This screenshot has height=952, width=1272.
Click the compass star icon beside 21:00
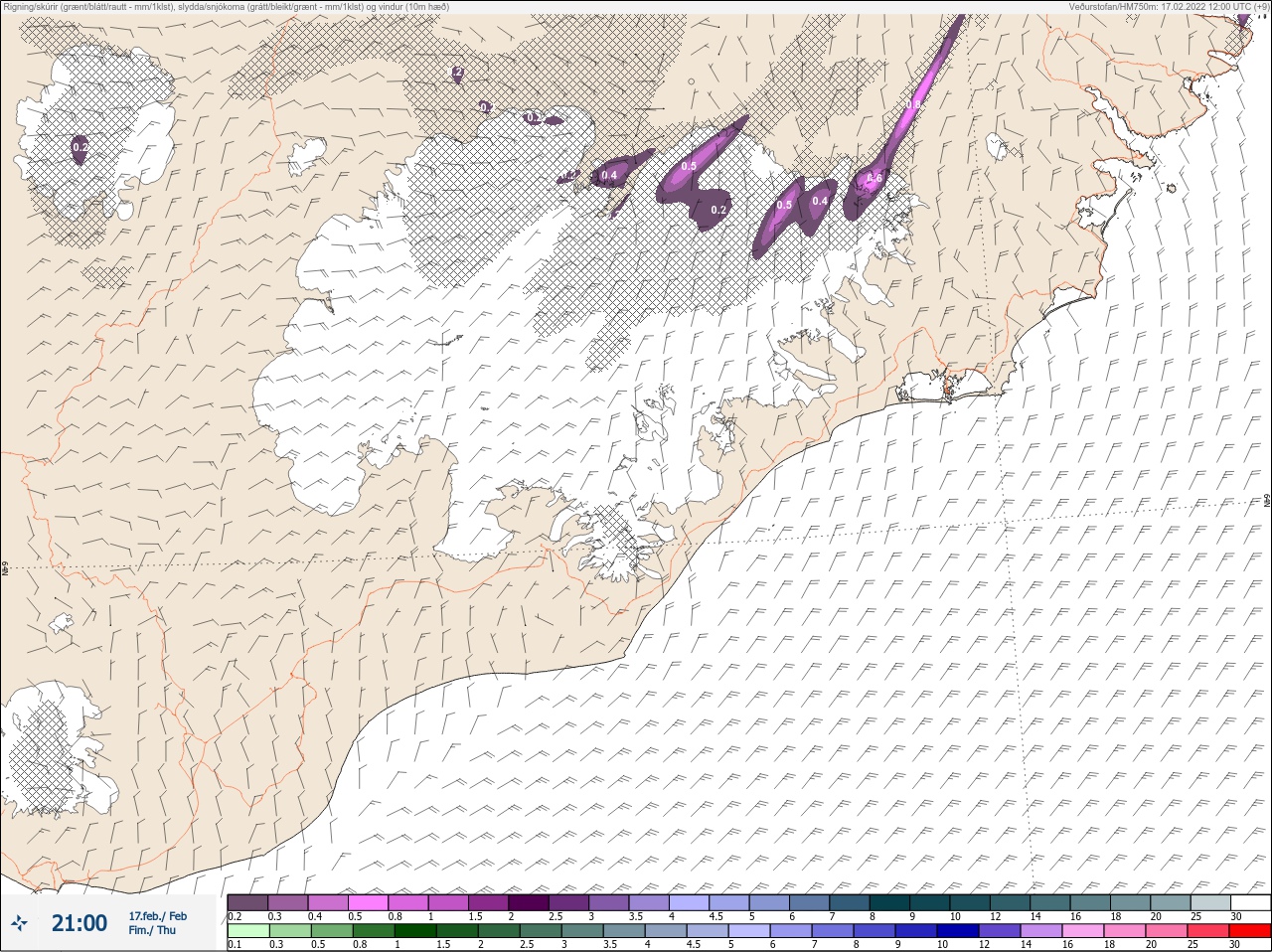pyautogui.click(x=19, y=923)
